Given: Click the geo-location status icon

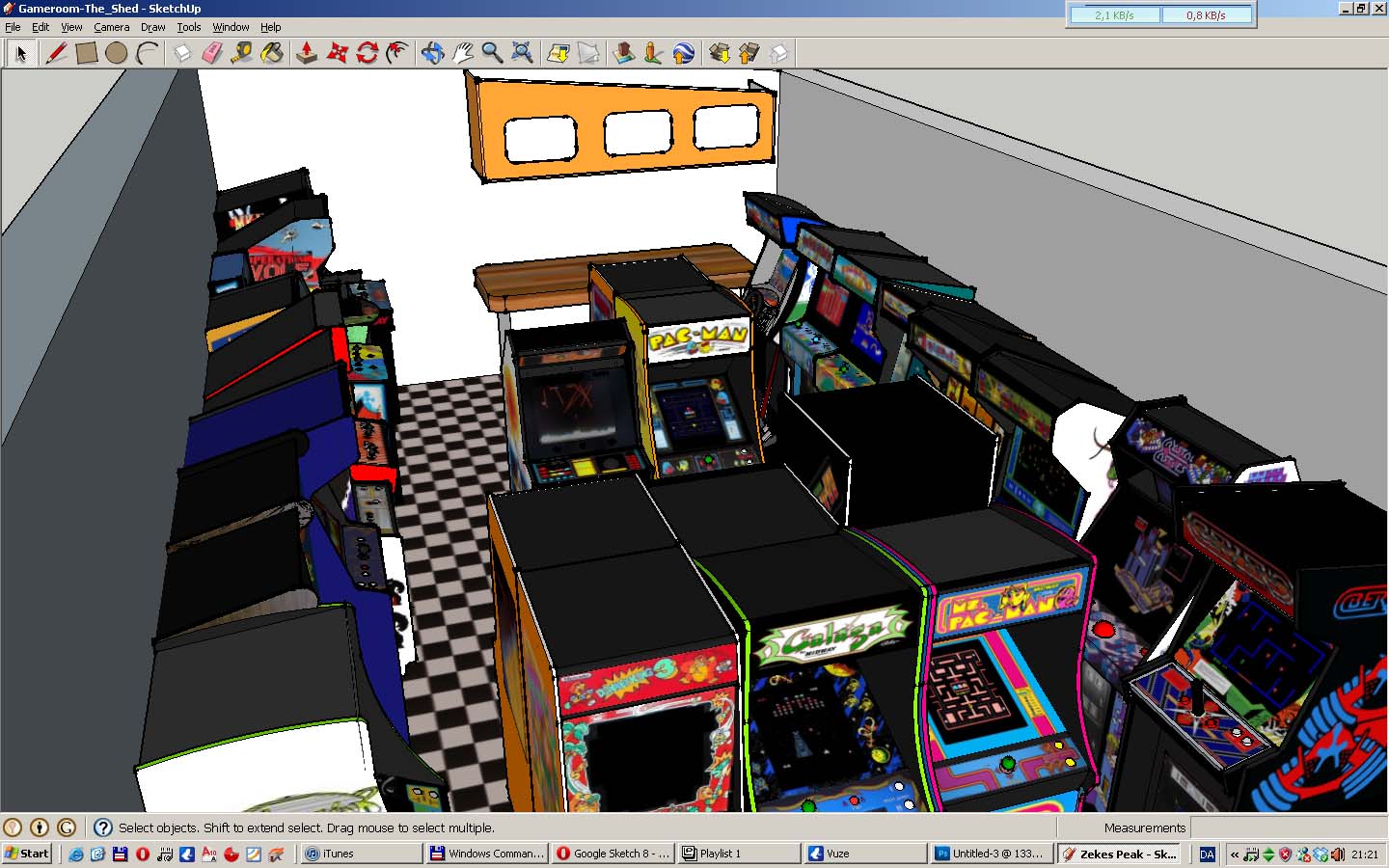Looking at the screenshot, I should [x=13, y=827].
